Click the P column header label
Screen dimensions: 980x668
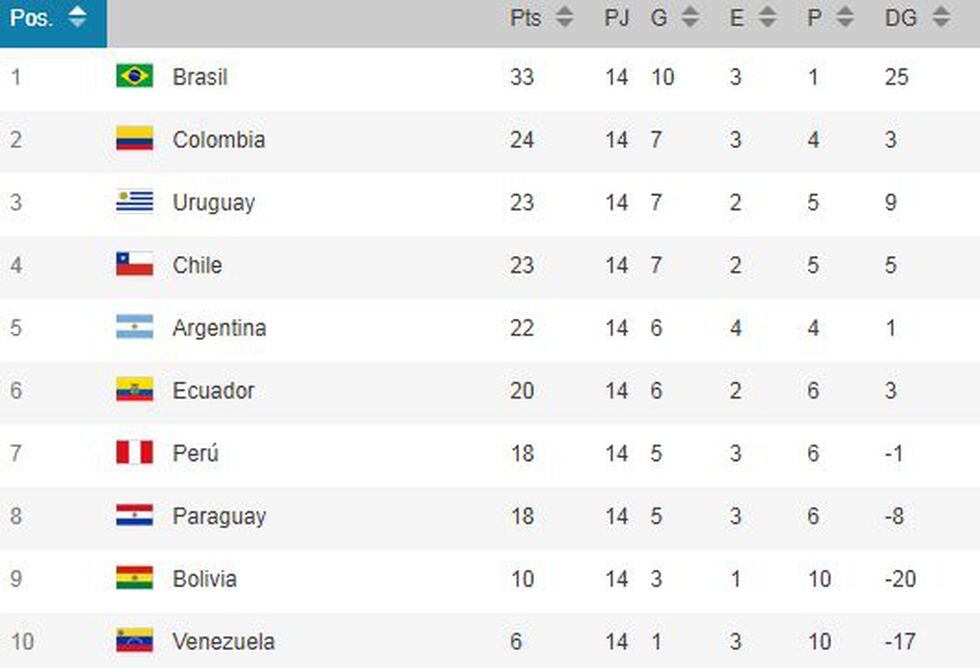pos(814,18)
